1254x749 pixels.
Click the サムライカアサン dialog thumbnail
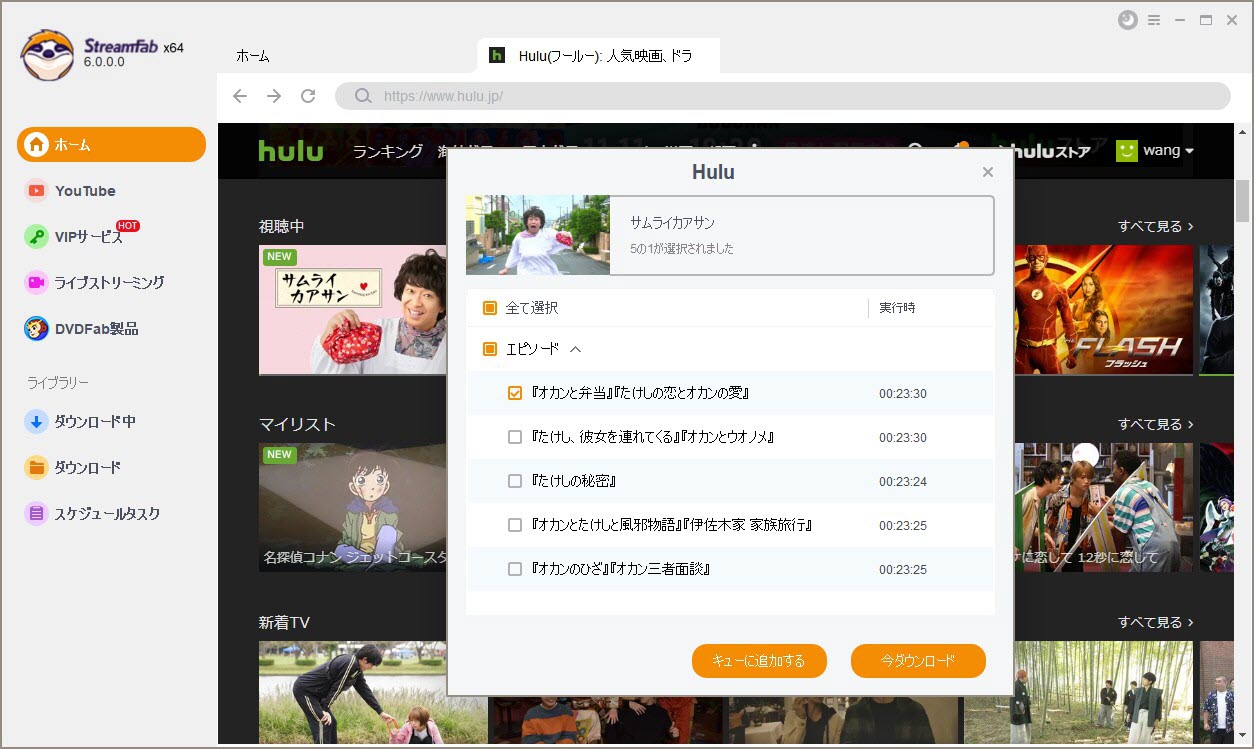(x=538, y=235)
